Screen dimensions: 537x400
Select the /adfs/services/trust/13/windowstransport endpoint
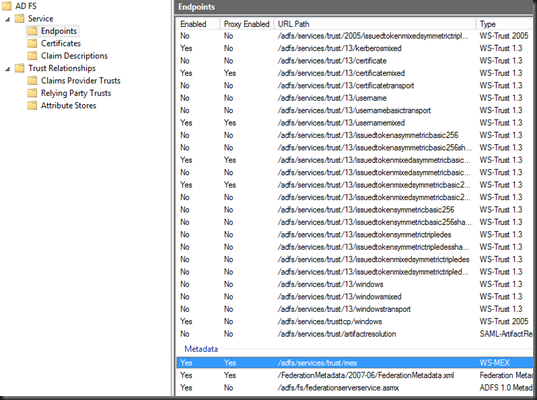click(355, 309)
